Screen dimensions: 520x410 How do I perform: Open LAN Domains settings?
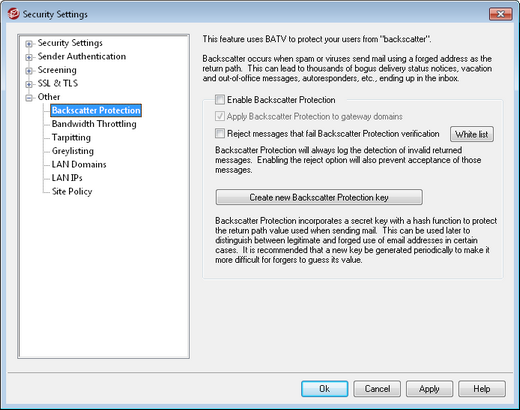pos(79,164)
